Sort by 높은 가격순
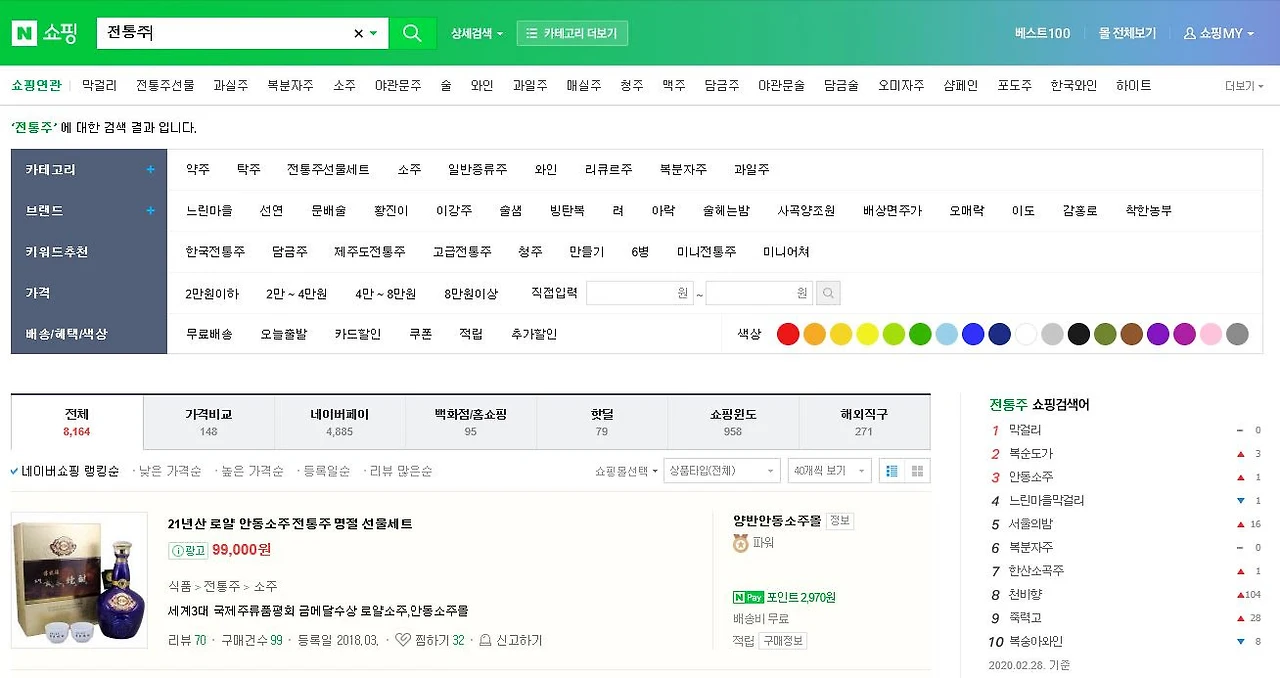The height and width of the screenshot is (678, 1280). pyautogui.click(x=250, y=471)
